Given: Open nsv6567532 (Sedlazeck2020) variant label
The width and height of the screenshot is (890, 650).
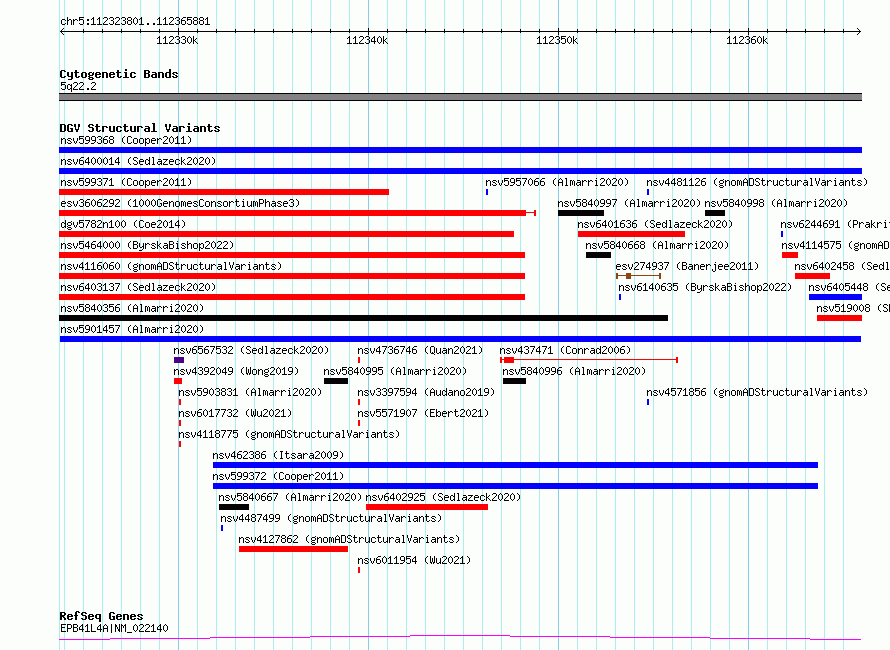Looking at the screenshot, I should pos(251,350).
